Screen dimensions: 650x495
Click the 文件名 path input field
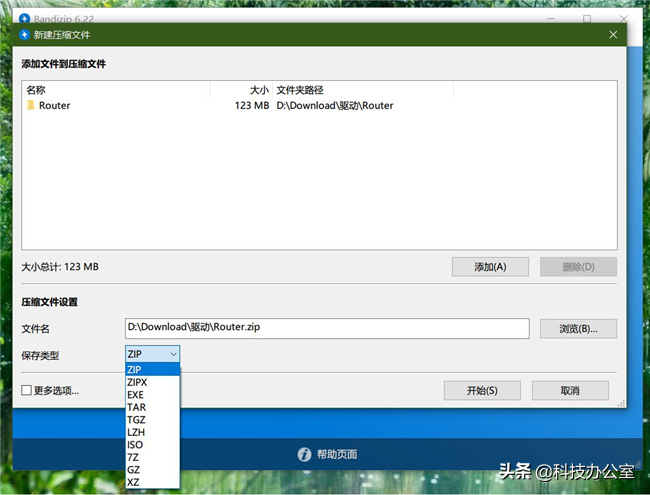point(327,328)
